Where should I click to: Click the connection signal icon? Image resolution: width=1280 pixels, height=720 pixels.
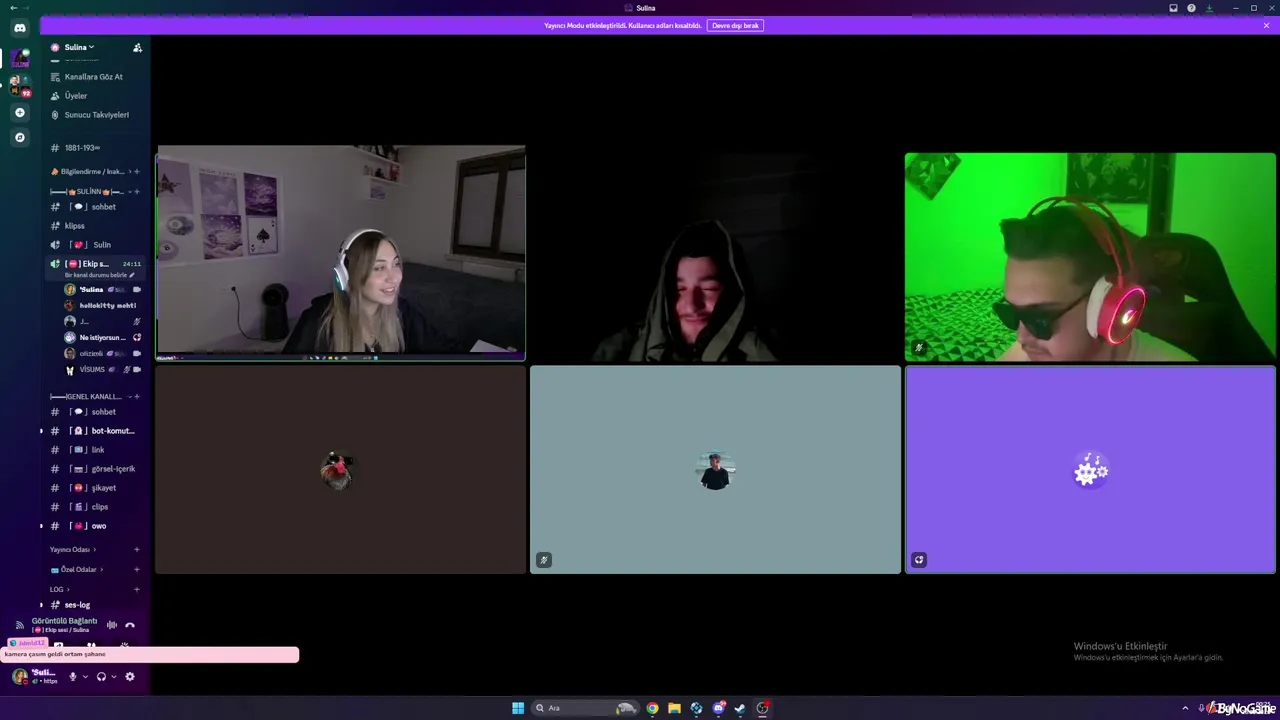20,625
